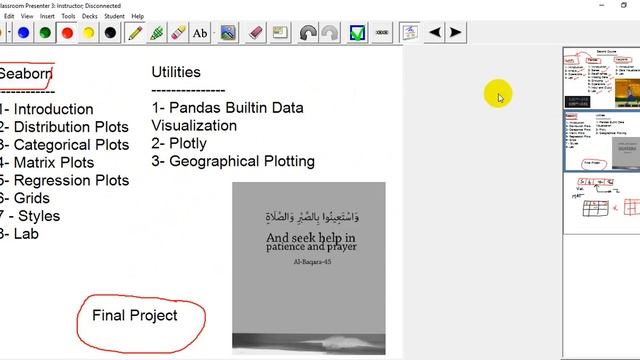Select the Ab text tool
Screen dimensions: 640x360
200,33
